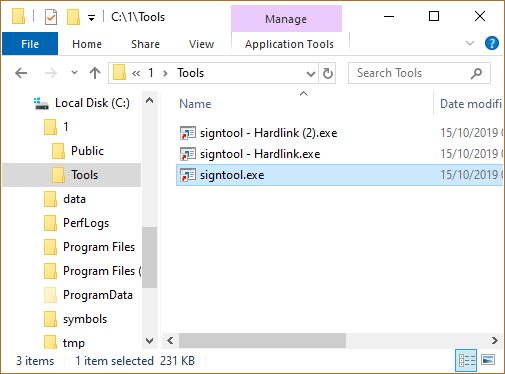Open the File menu
505x374 pixels.
[30, 44]
